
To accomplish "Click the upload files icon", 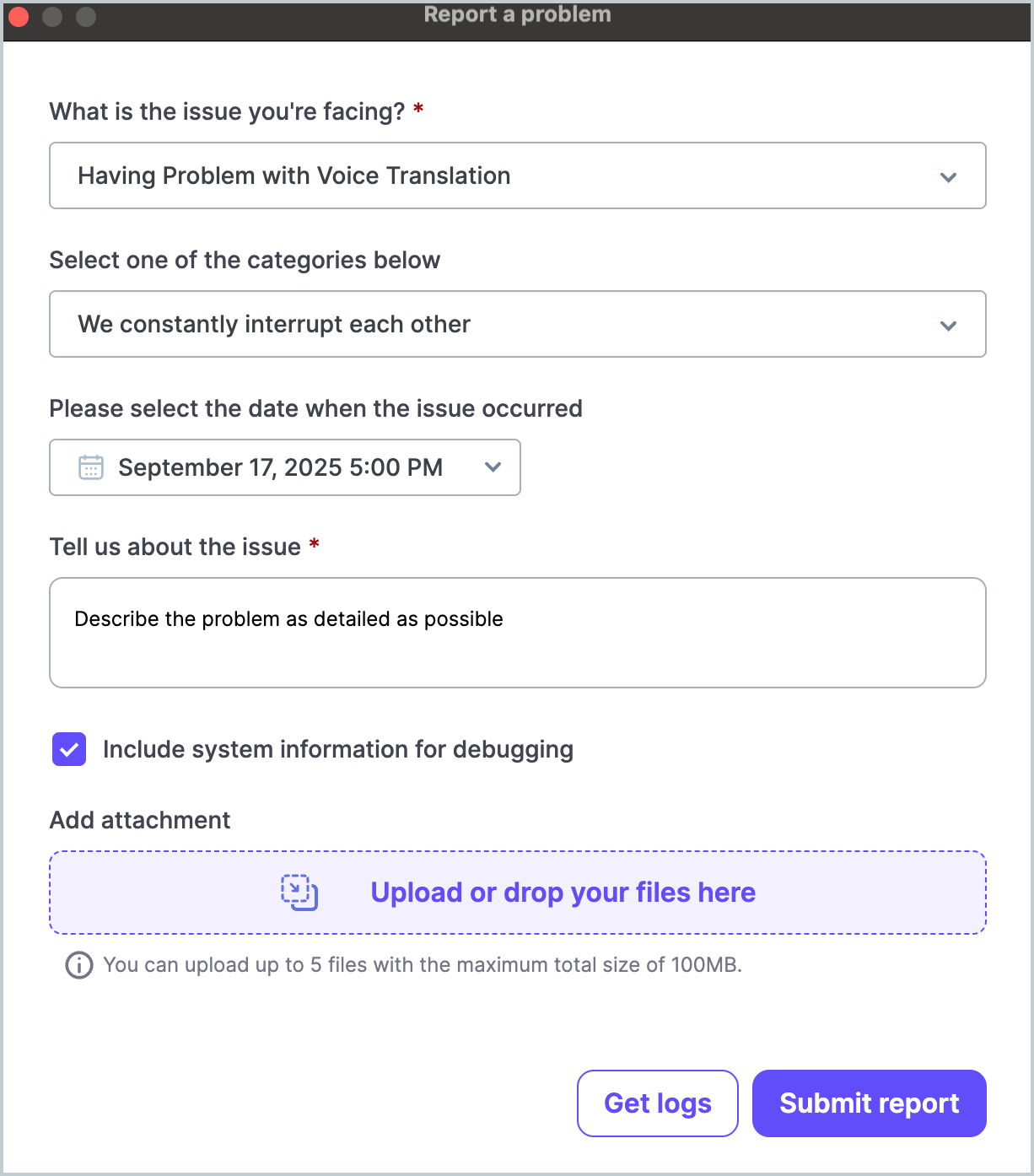I will (299, 893).
